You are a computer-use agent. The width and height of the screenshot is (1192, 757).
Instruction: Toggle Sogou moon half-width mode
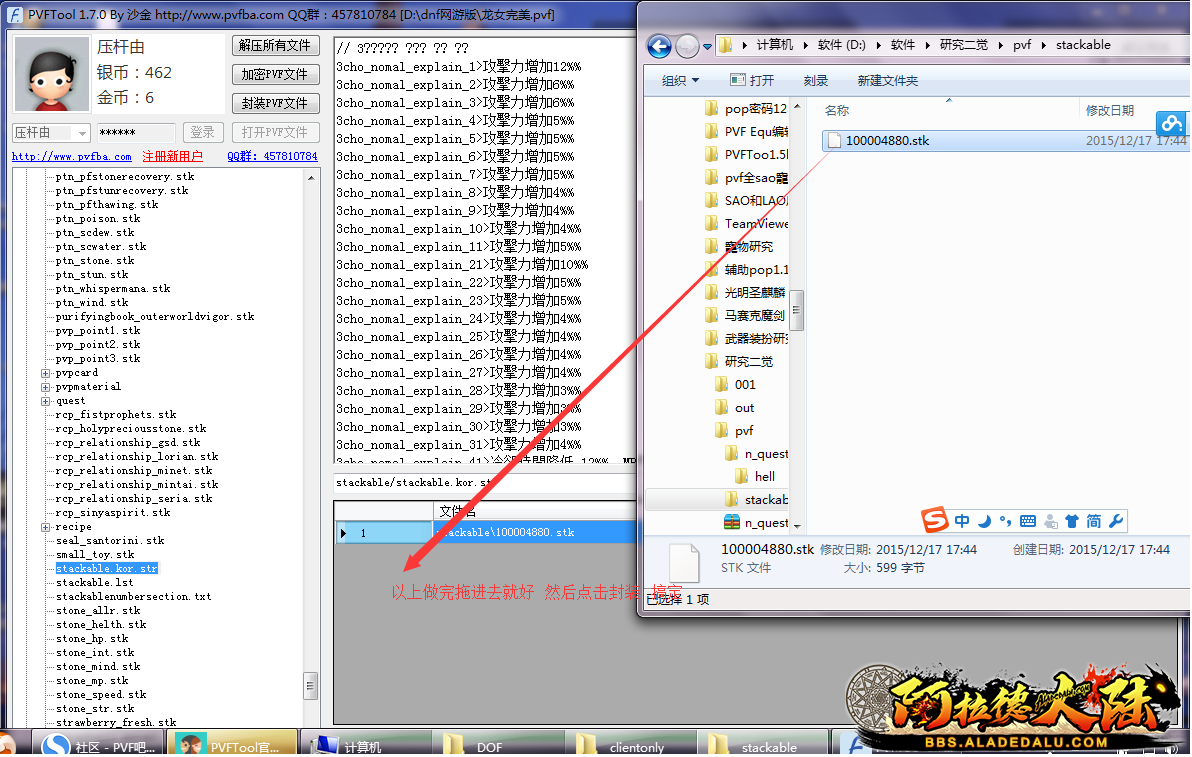point(984,521)
